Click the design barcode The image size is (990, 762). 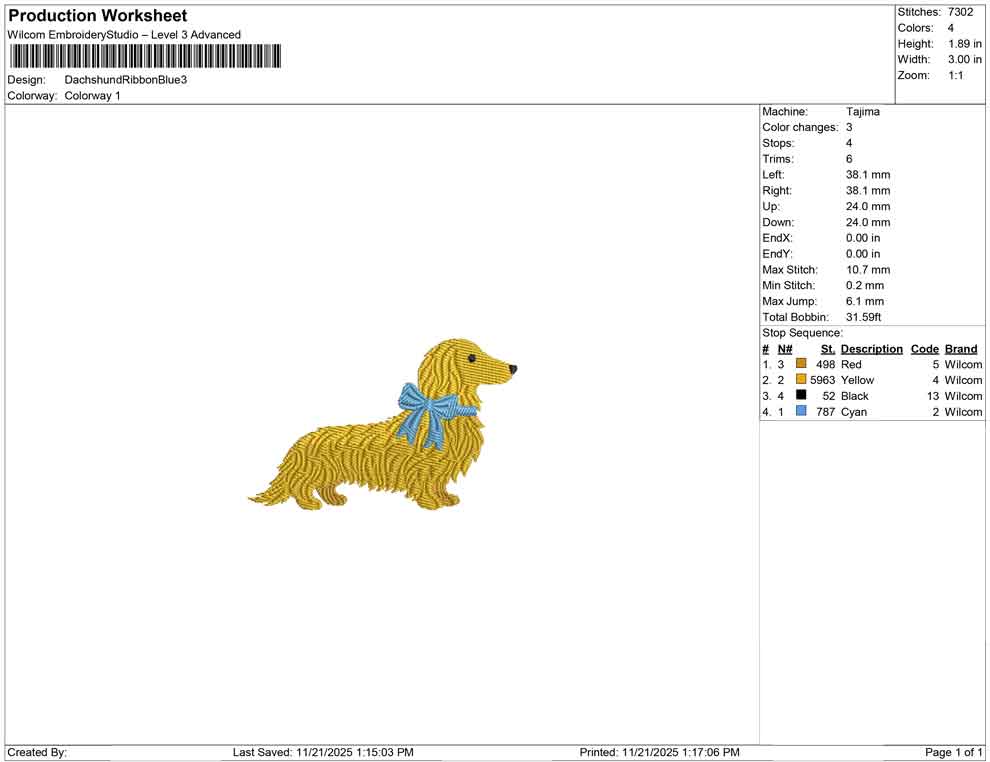143,57
